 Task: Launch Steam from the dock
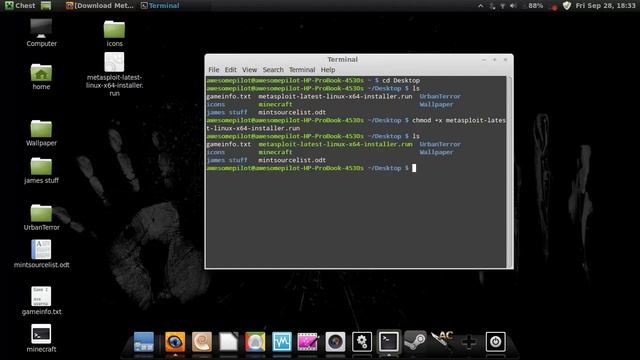tap(415, 342)
